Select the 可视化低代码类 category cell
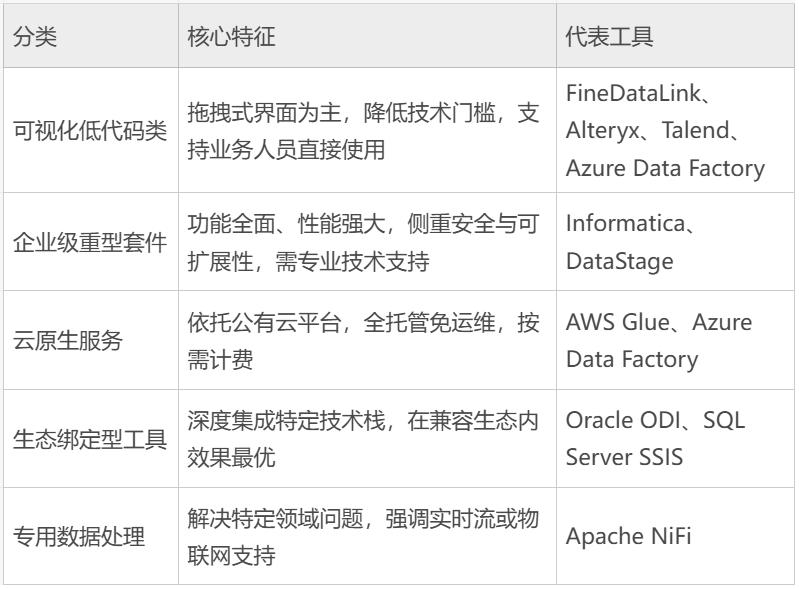Screen dimensions: 799x589 (x=90, y=130)
